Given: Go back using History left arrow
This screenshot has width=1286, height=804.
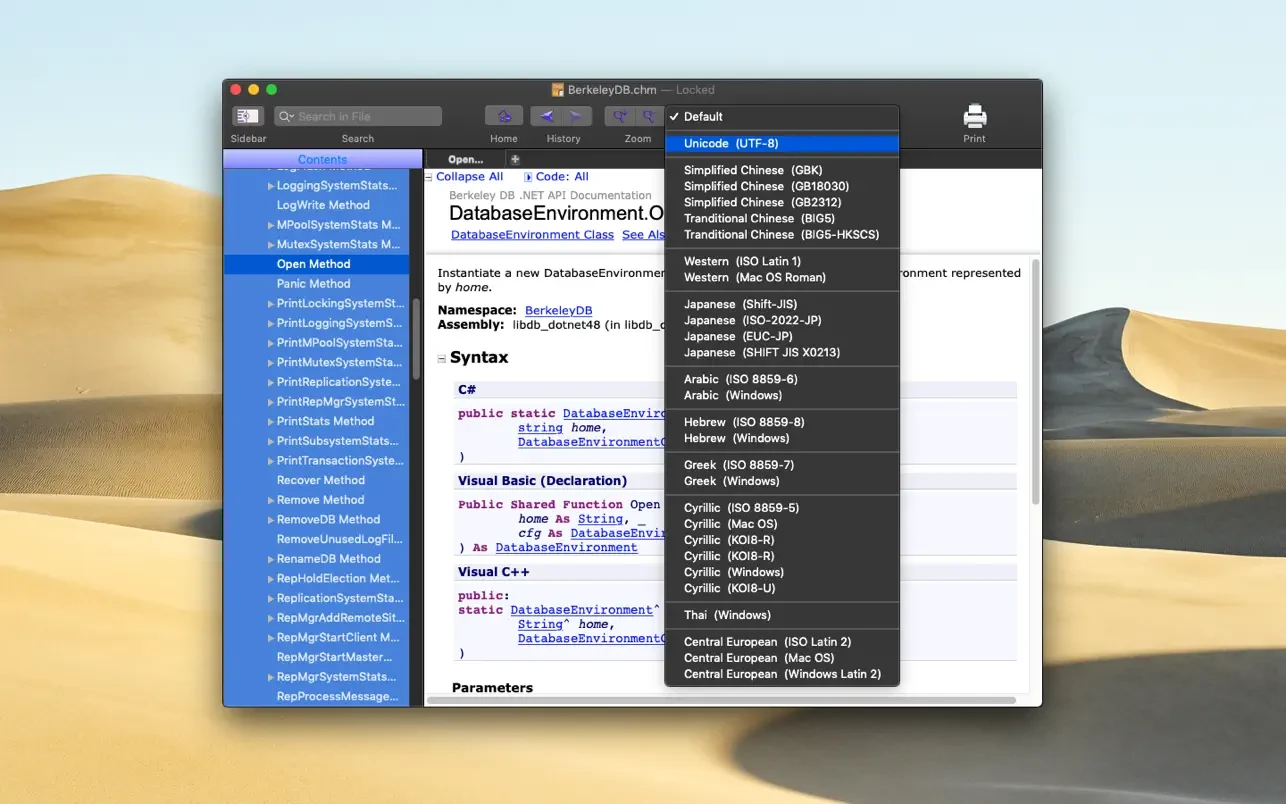Looking at the screenshot, I should (546, 117).
